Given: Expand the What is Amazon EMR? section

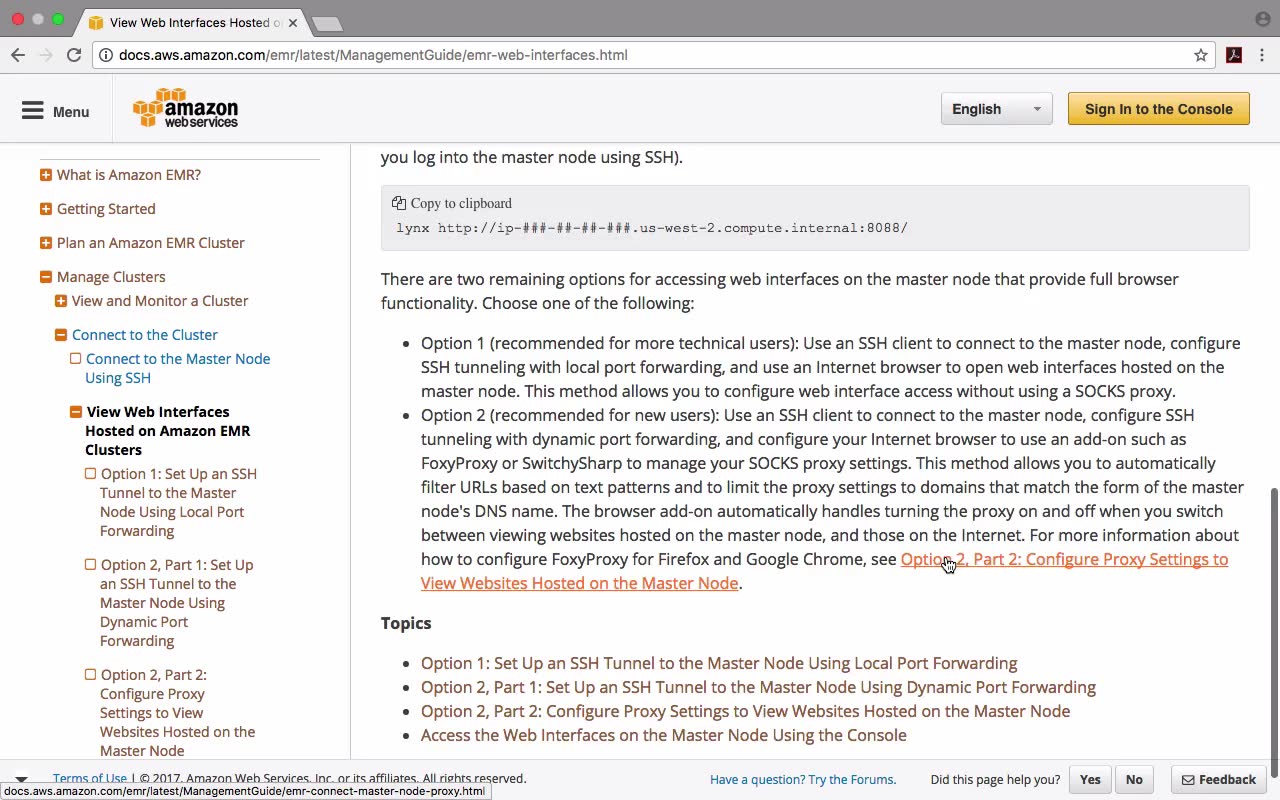Looking at the screenshot, I should [x=46, y=175].
